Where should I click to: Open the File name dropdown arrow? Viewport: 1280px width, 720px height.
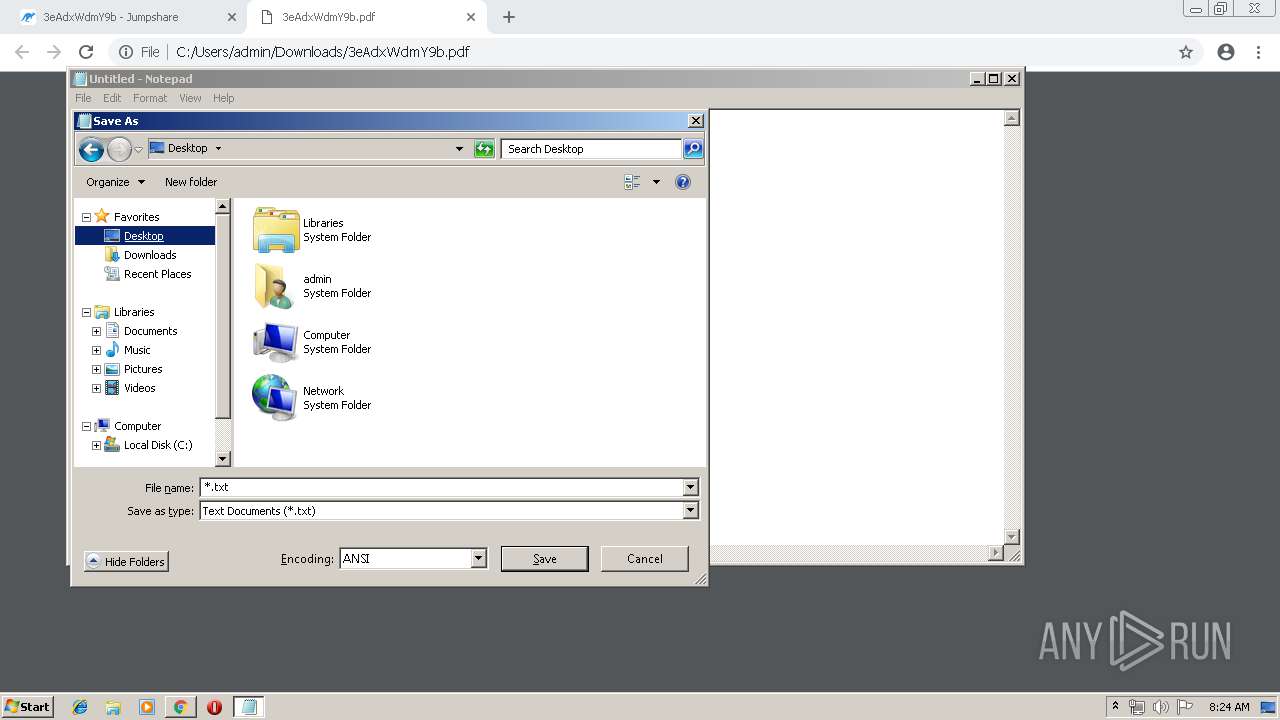690,487
